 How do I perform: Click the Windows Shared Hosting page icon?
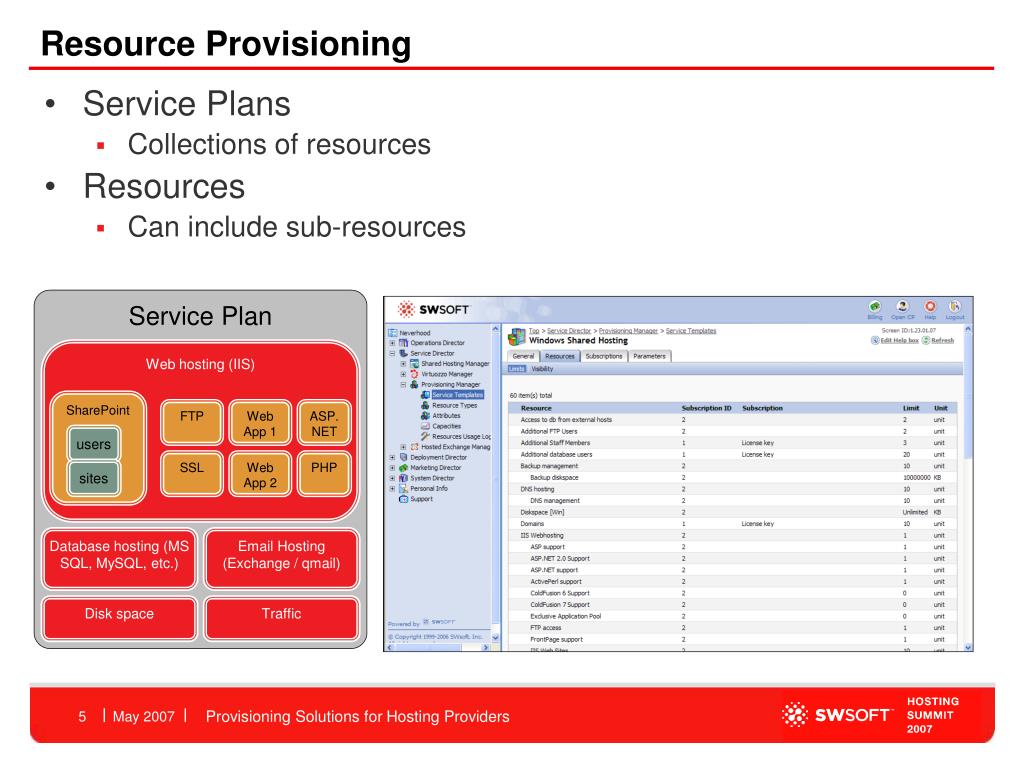(x=517, y=336)
